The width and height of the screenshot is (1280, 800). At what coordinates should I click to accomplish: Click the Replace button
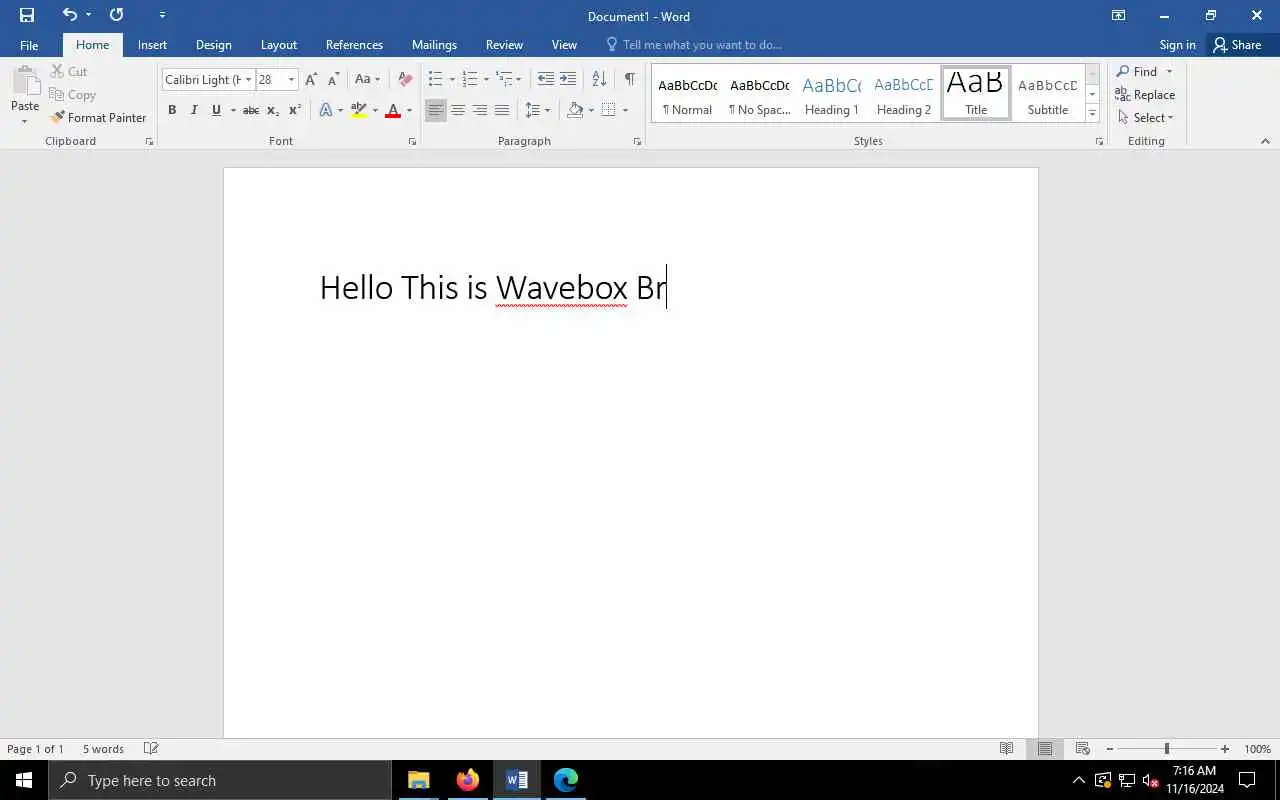[1146, 95]
